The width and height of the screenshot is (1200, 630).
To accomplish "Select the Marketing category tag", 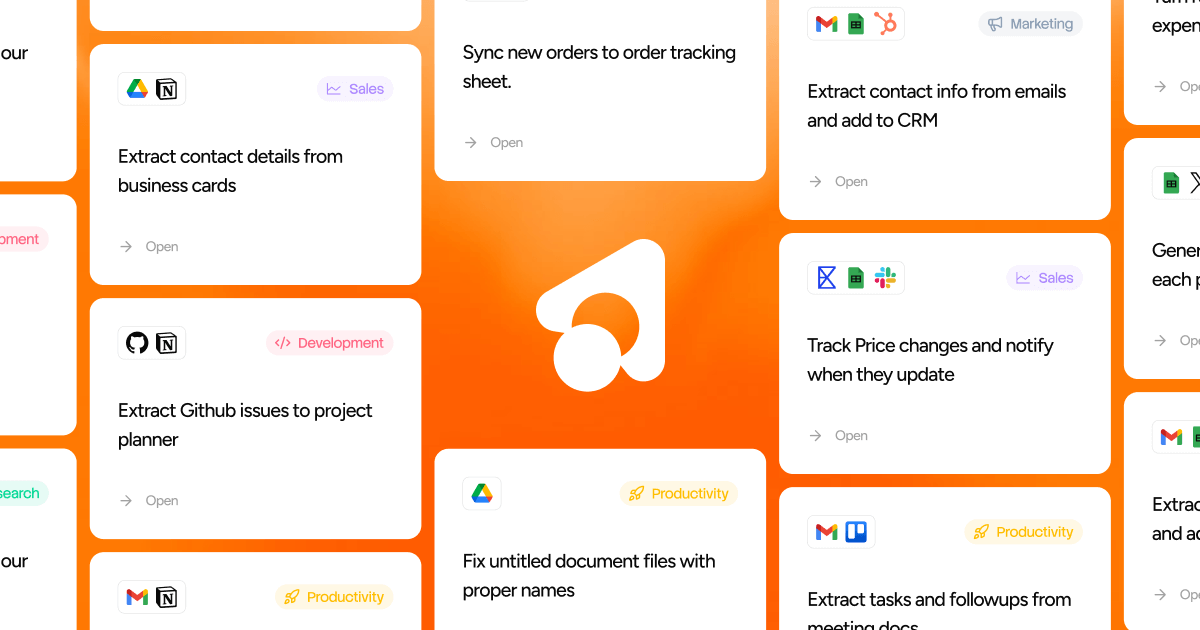I will (1031, 24).
